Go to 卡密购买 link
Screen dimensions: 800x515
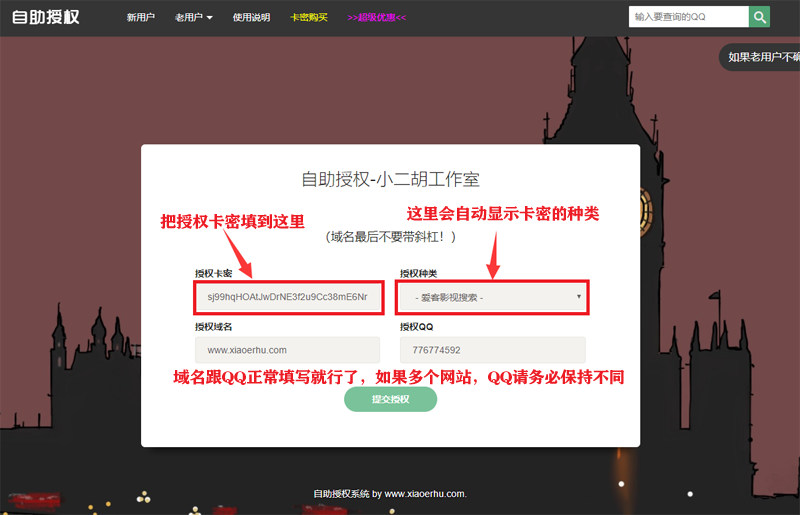point(309,17)
